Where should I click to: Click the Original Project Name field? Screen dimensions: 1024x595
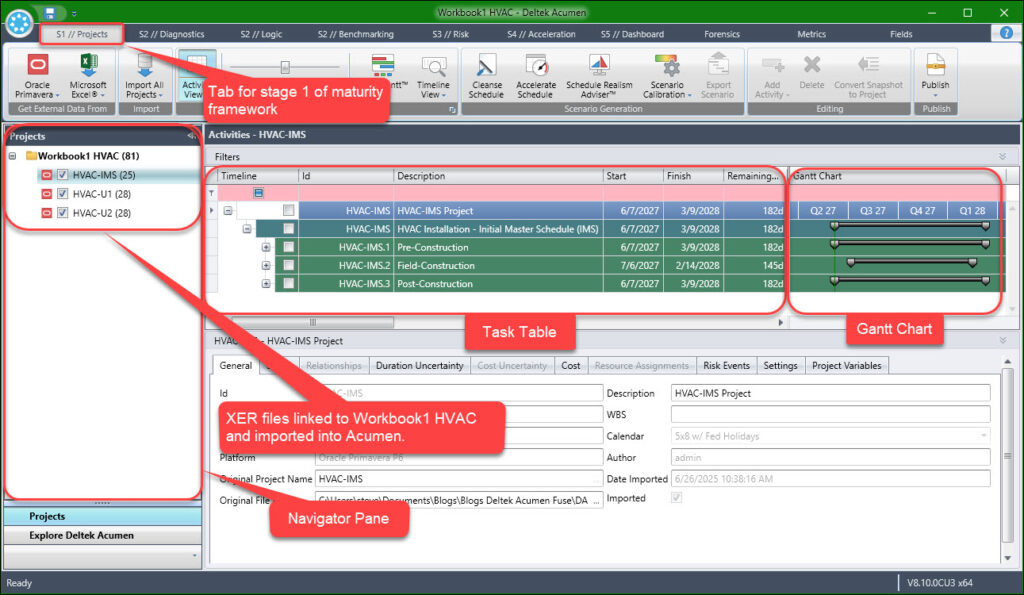coord(458,479)
